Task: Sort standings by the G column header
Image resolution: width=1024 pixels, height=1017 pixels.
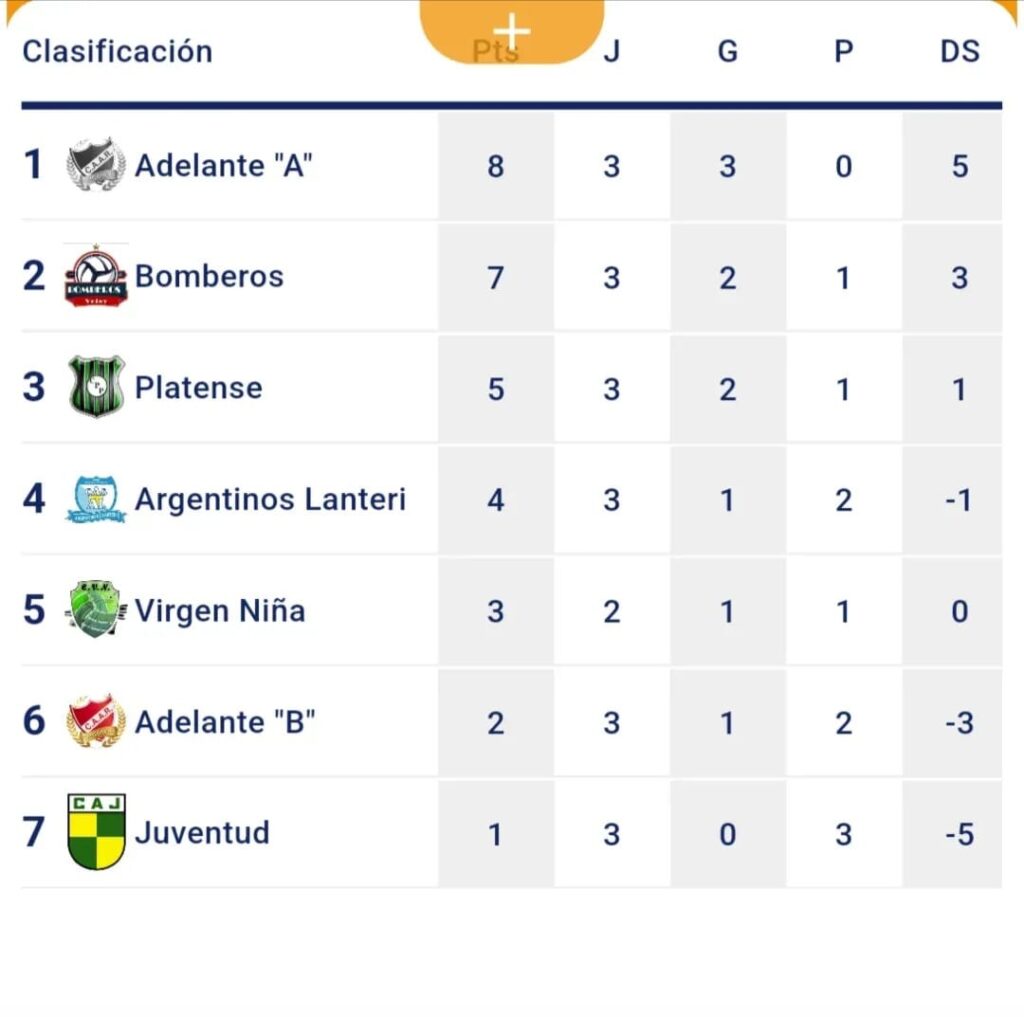Action: click(727, 51)
